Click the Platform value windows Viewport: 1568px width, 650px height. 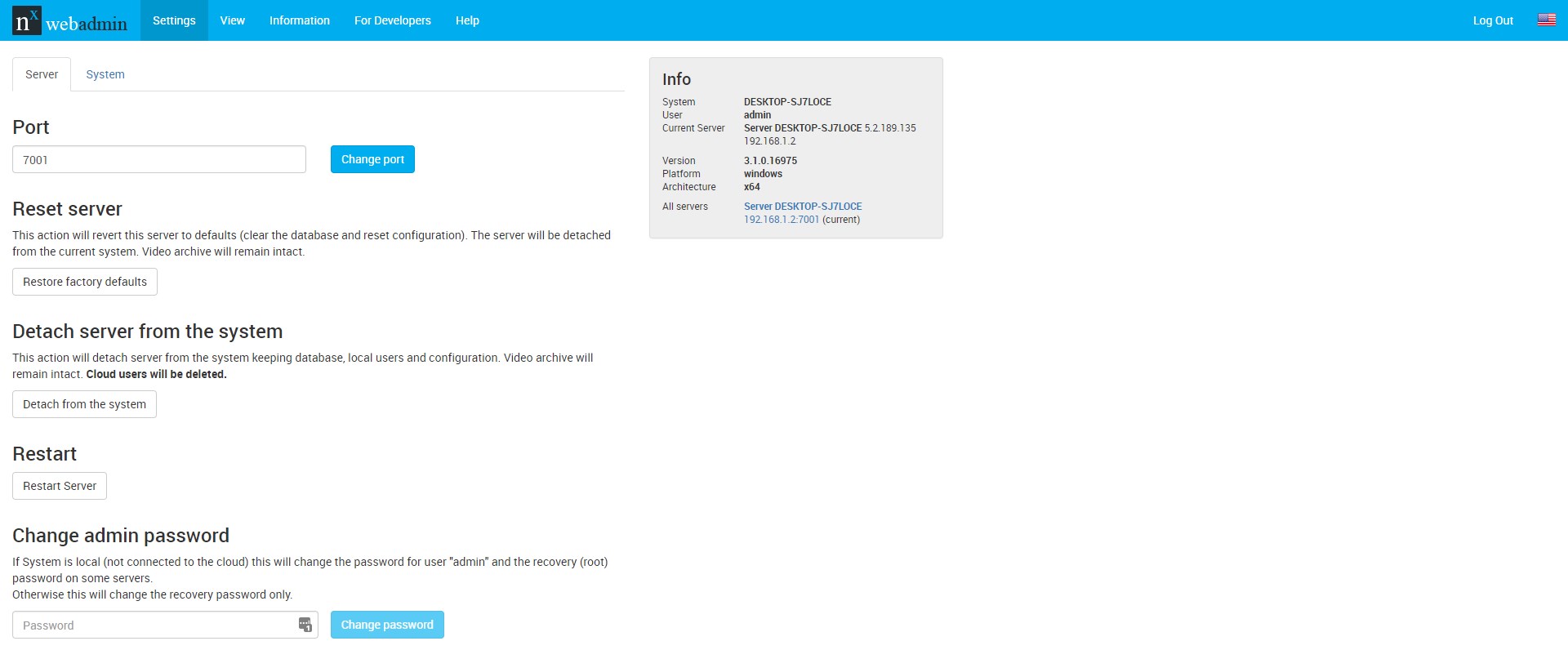(763, 174)
